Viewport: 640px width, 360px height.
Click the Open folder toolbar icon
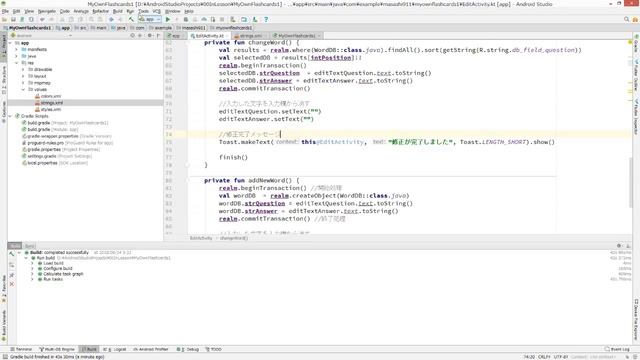4,19
